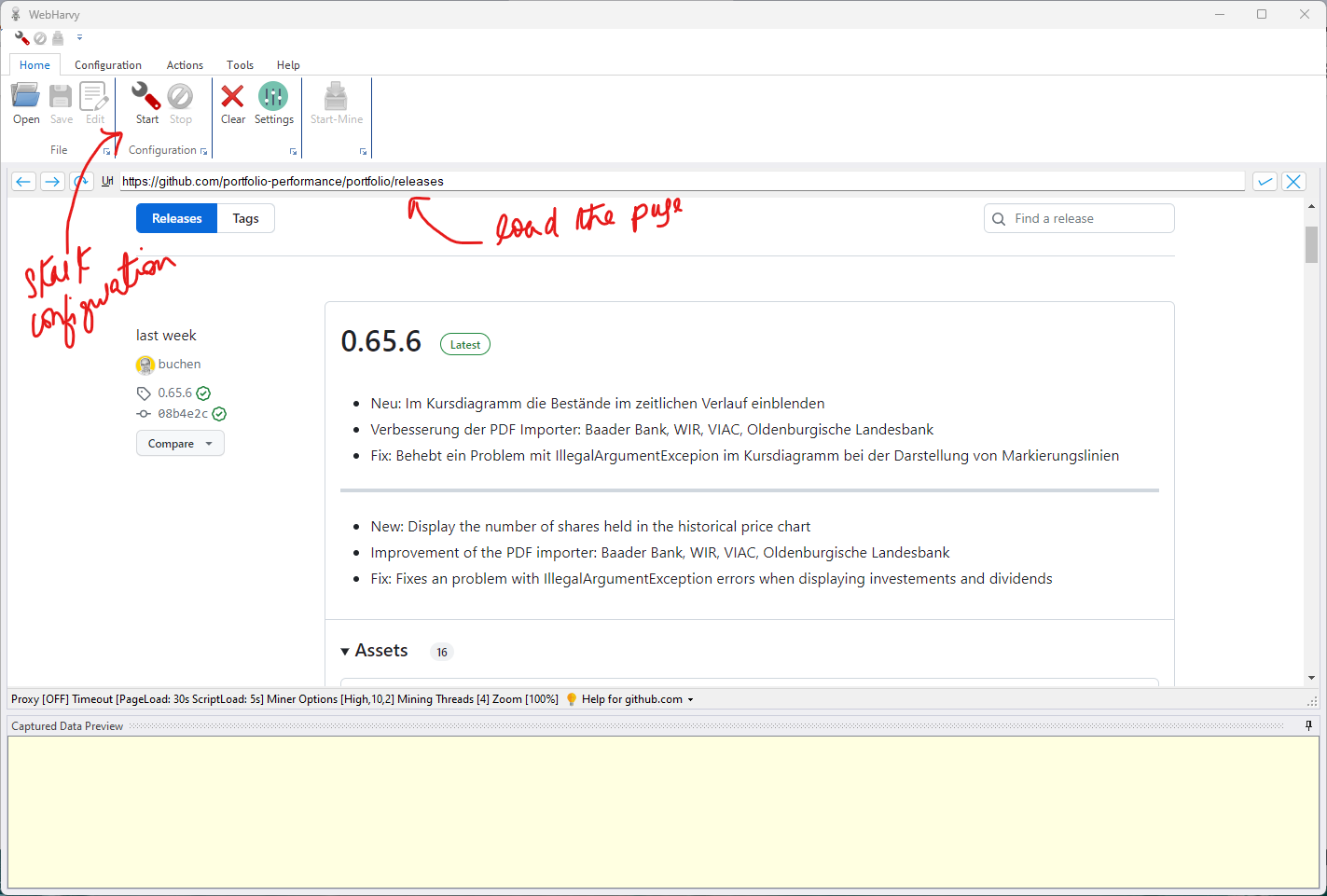Switch to the Configuration ribbon tab

tap(108, 65)
